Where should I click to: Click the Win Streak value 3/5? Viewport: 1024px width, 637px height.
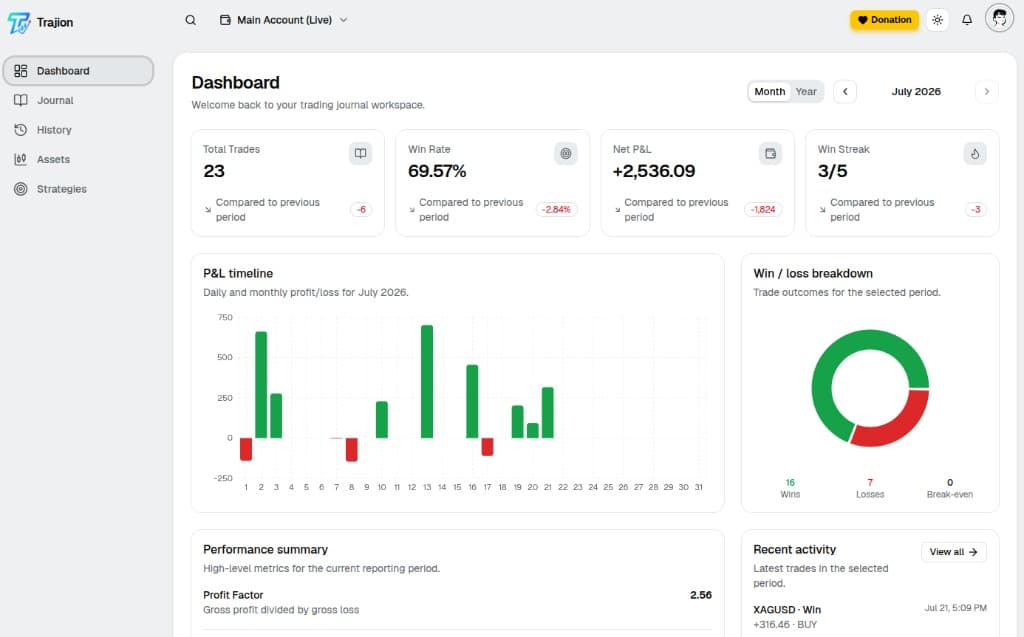[x=833, y=171]
